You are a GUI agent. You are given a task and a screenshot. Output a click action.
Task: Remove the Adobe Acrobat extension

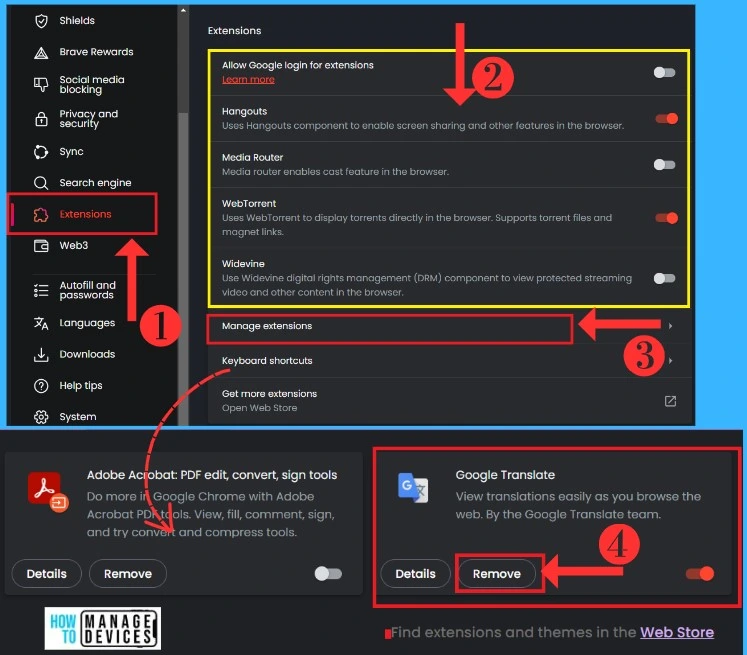128,574
